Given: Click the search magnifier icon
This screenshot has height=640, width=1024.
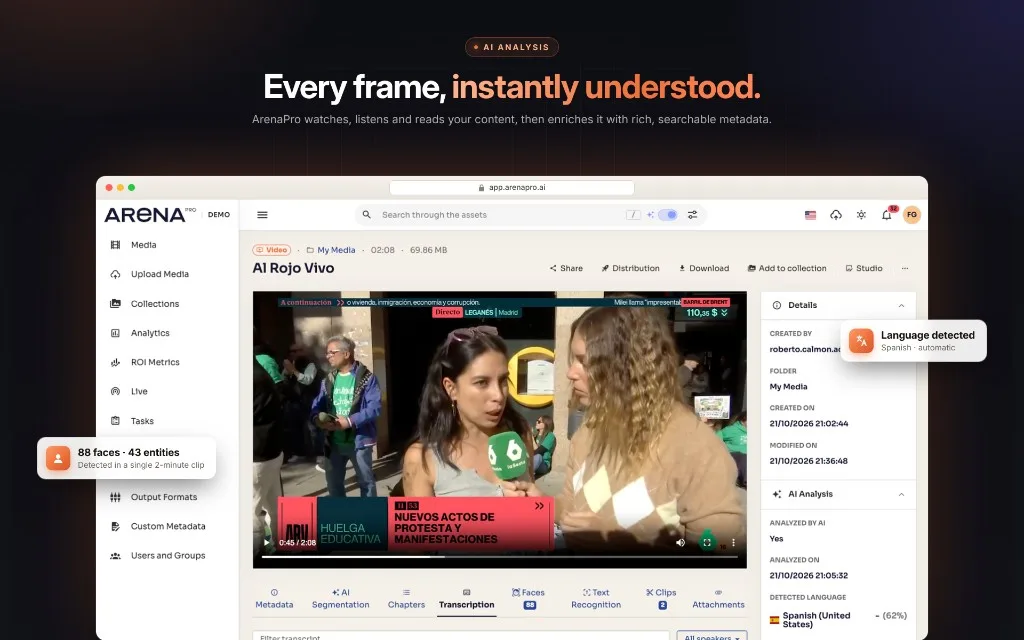Looking at the screenshot, I should (367, 215).
